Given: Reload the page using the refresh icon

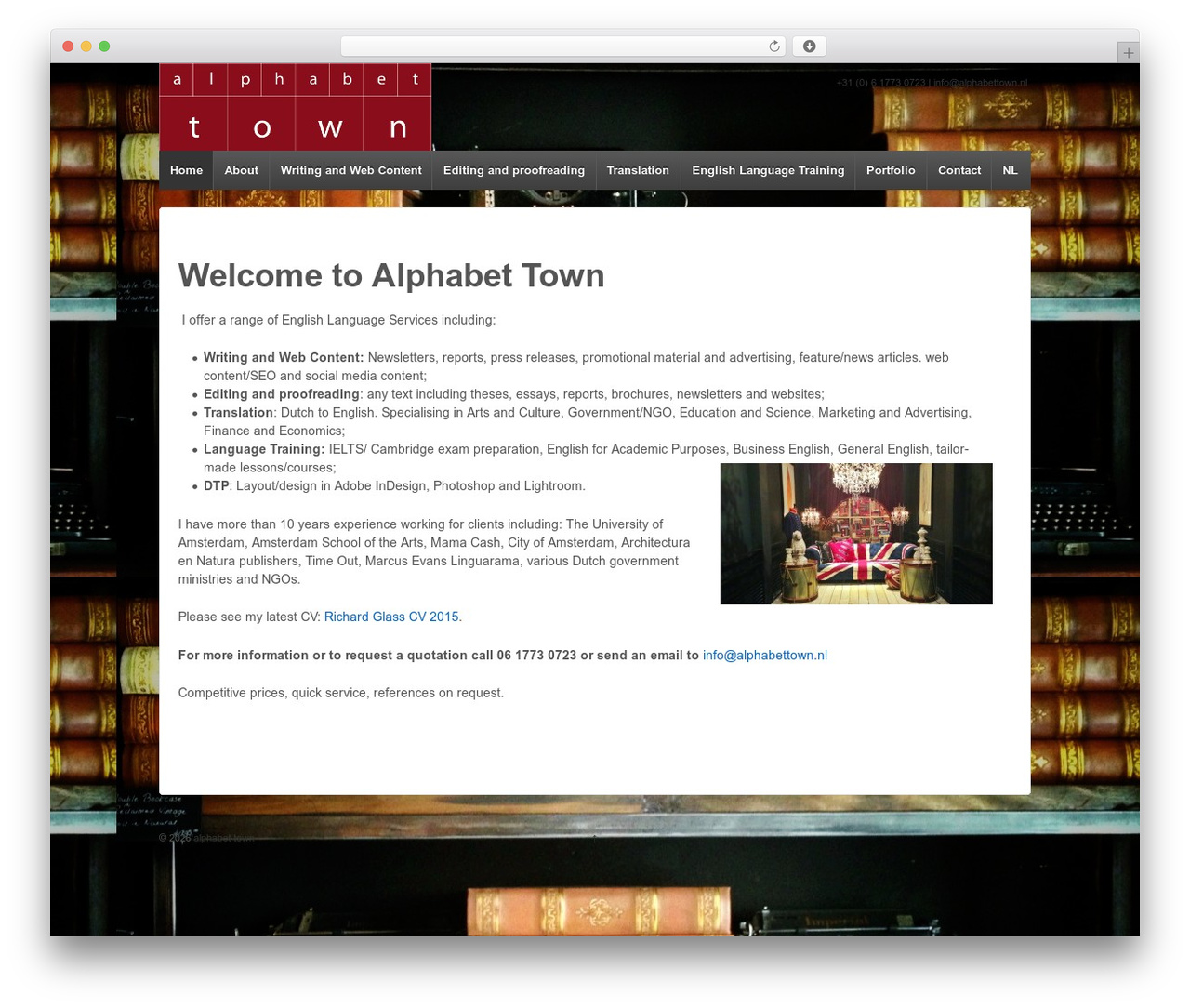Looking at the screenshot, I should 773,46.
